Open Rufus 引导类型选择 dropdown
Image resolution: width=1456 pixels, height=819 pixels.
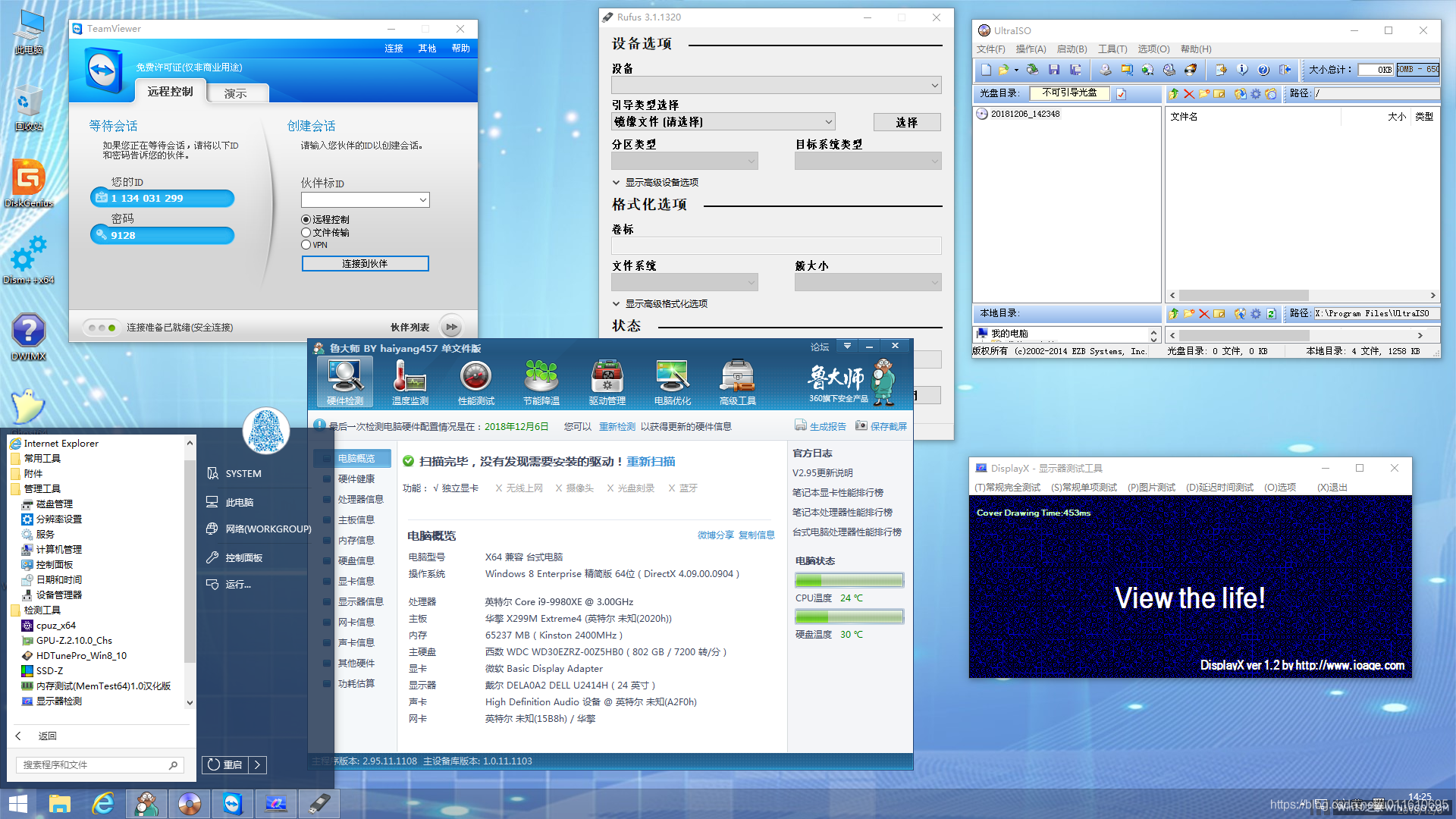[x=723, y=122]
